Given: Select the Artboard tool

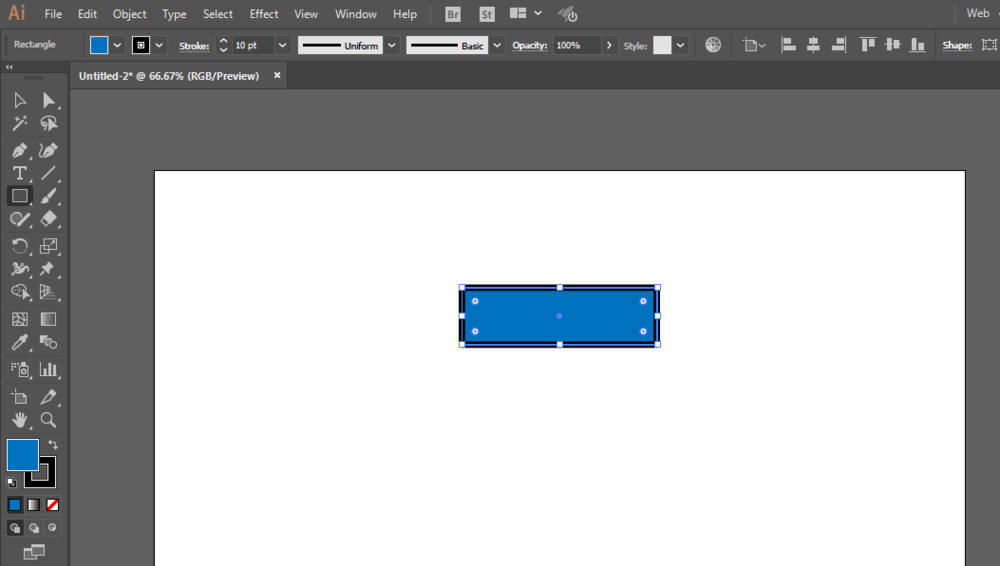Looking at the screenshot, I should tap(20, 397).
